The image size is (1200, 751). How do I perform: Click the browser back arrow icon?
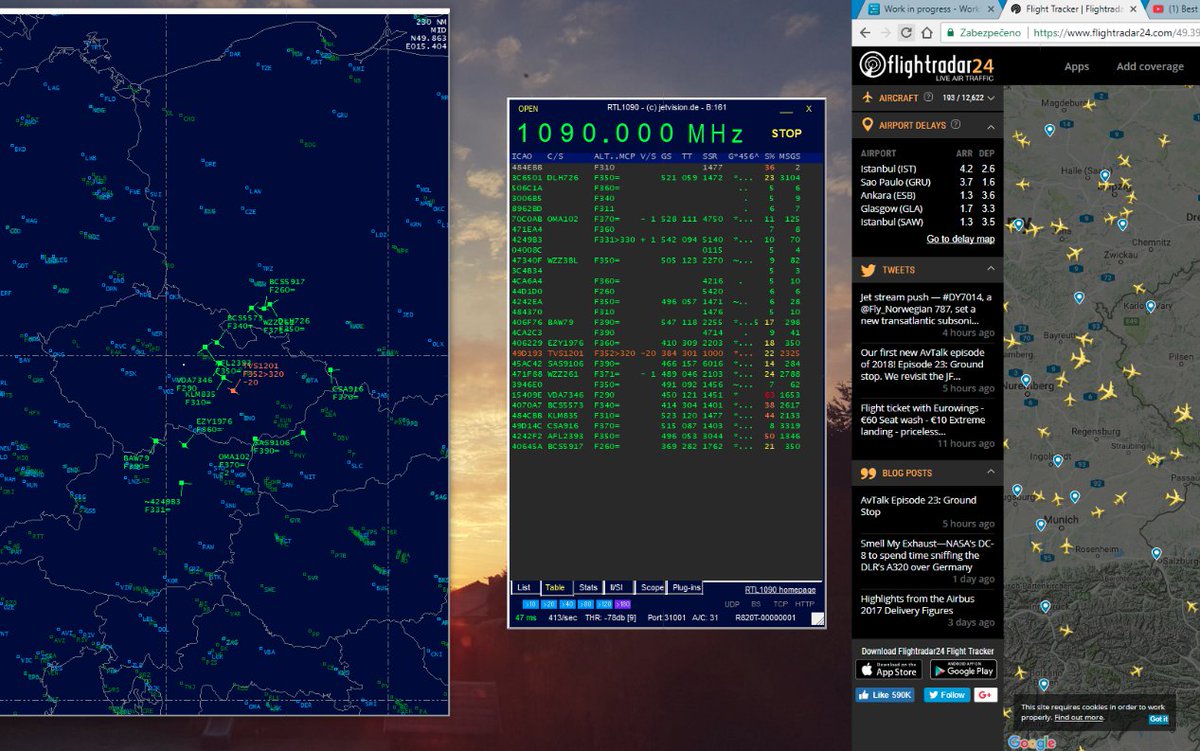pos(867,32)
